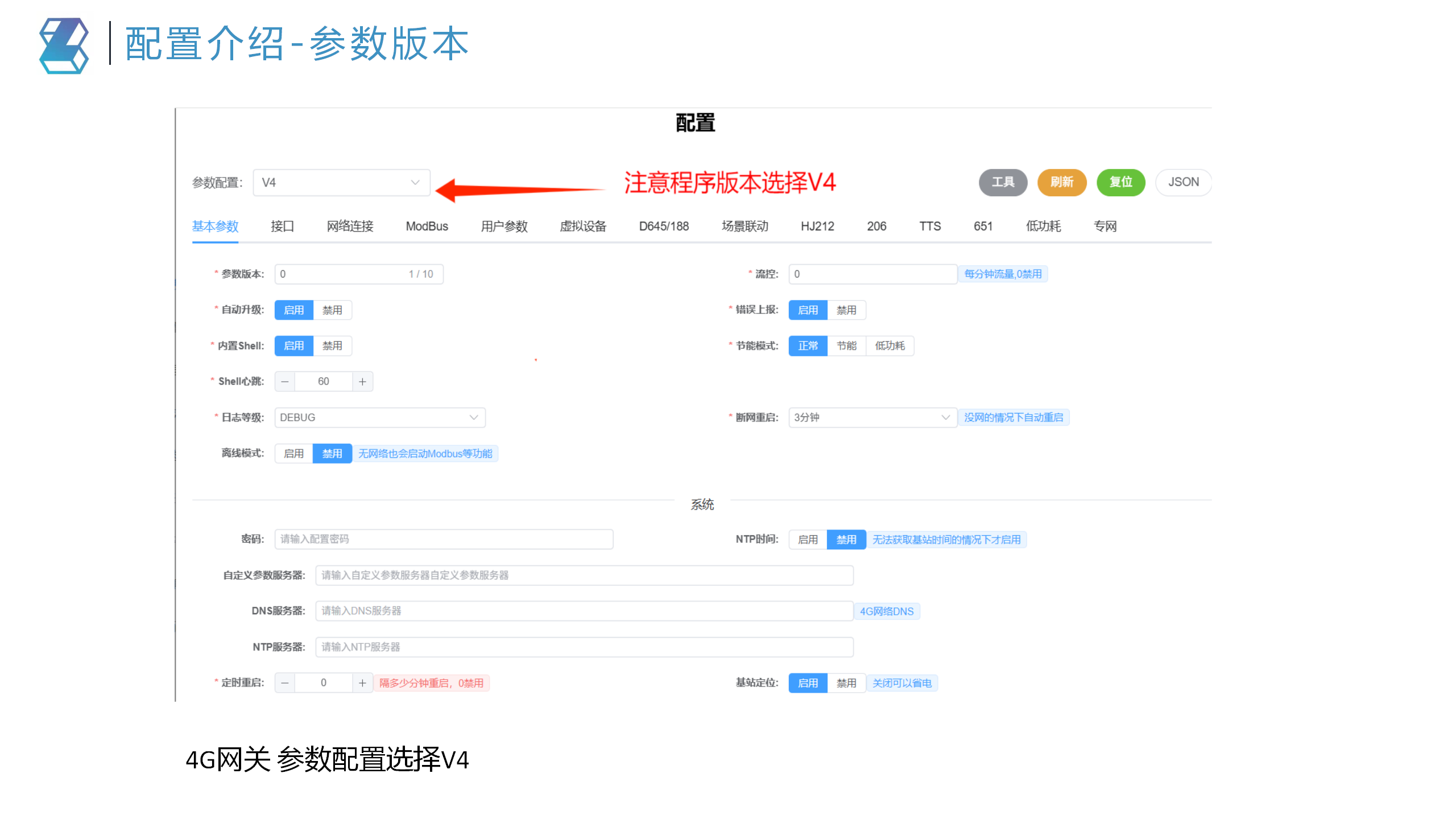The height and width of the screenshot is (819, 1456).
Task: Increase Shell心跳 value with plus stepper
Action: 362,381
